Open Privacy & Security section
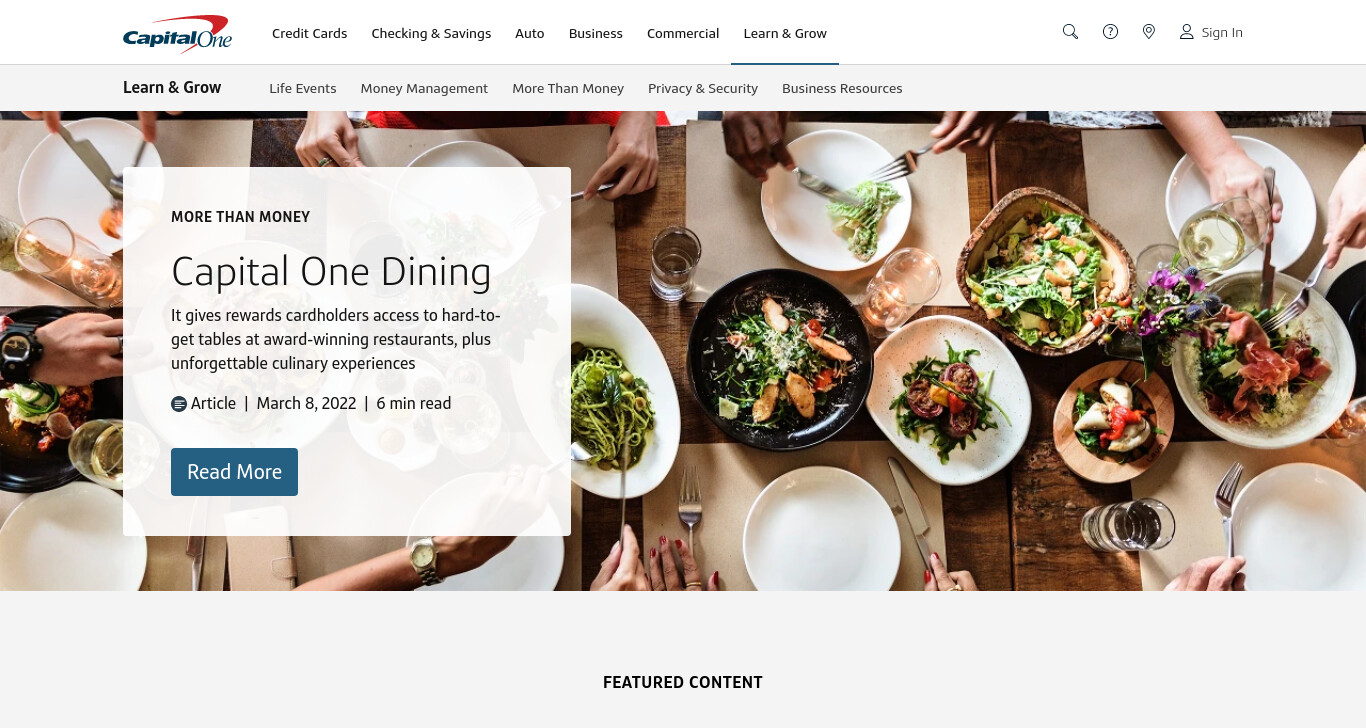 pyautogui.click(x=703, y=88)
